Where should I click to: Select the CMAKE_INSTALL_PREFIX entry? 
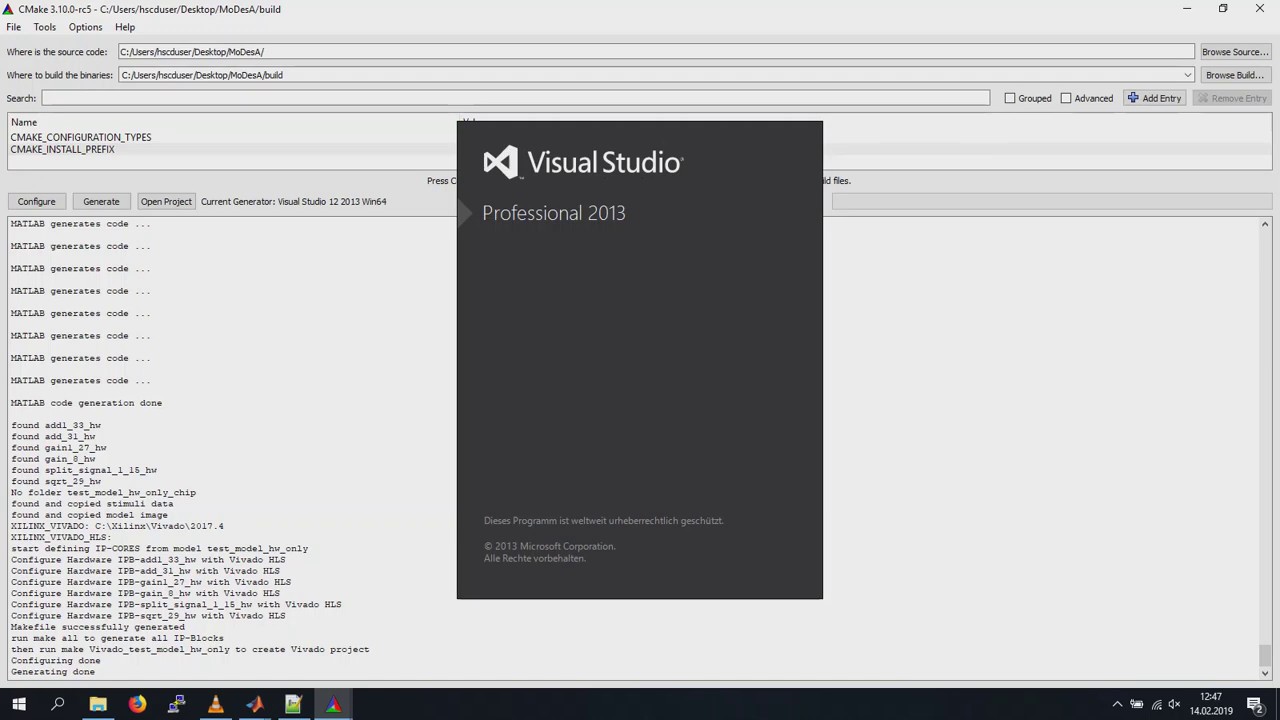click(62, 149)
